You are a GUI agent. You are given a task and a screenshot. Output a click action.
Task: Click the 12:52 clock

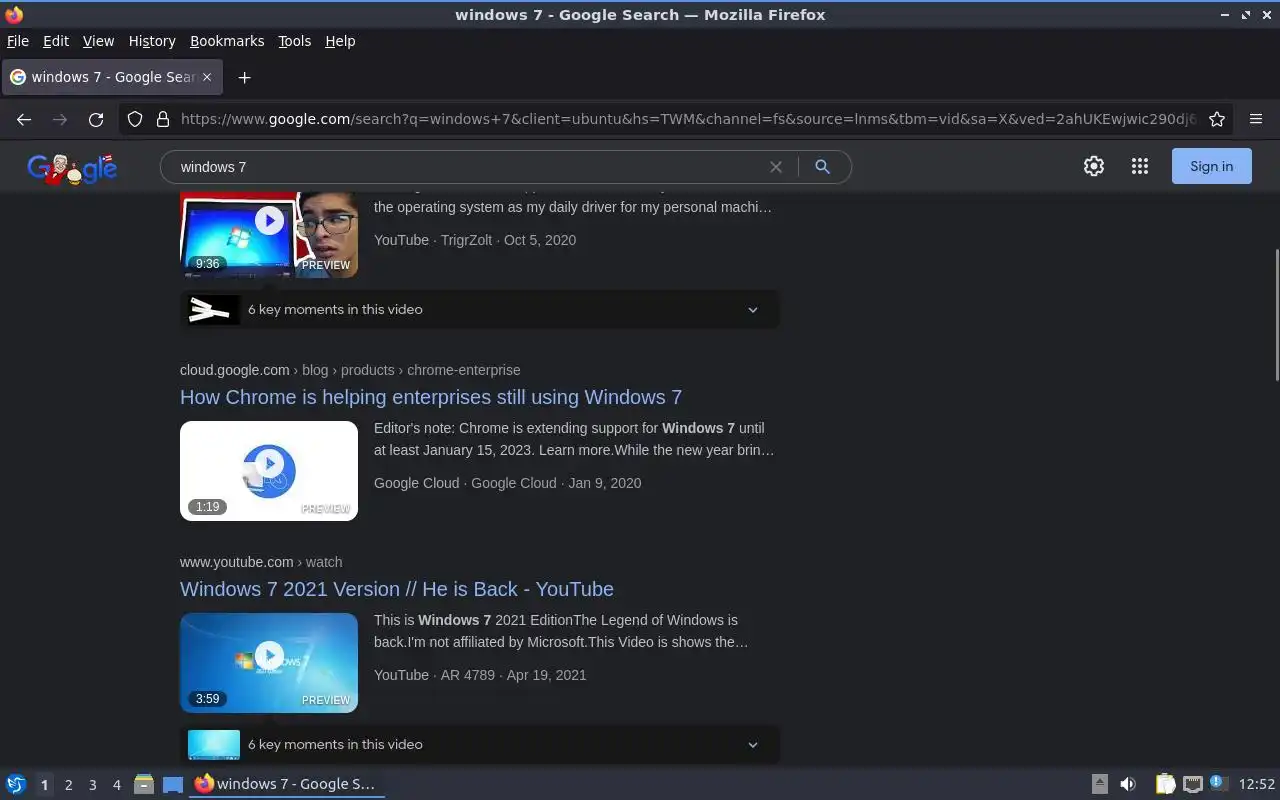1257,784
